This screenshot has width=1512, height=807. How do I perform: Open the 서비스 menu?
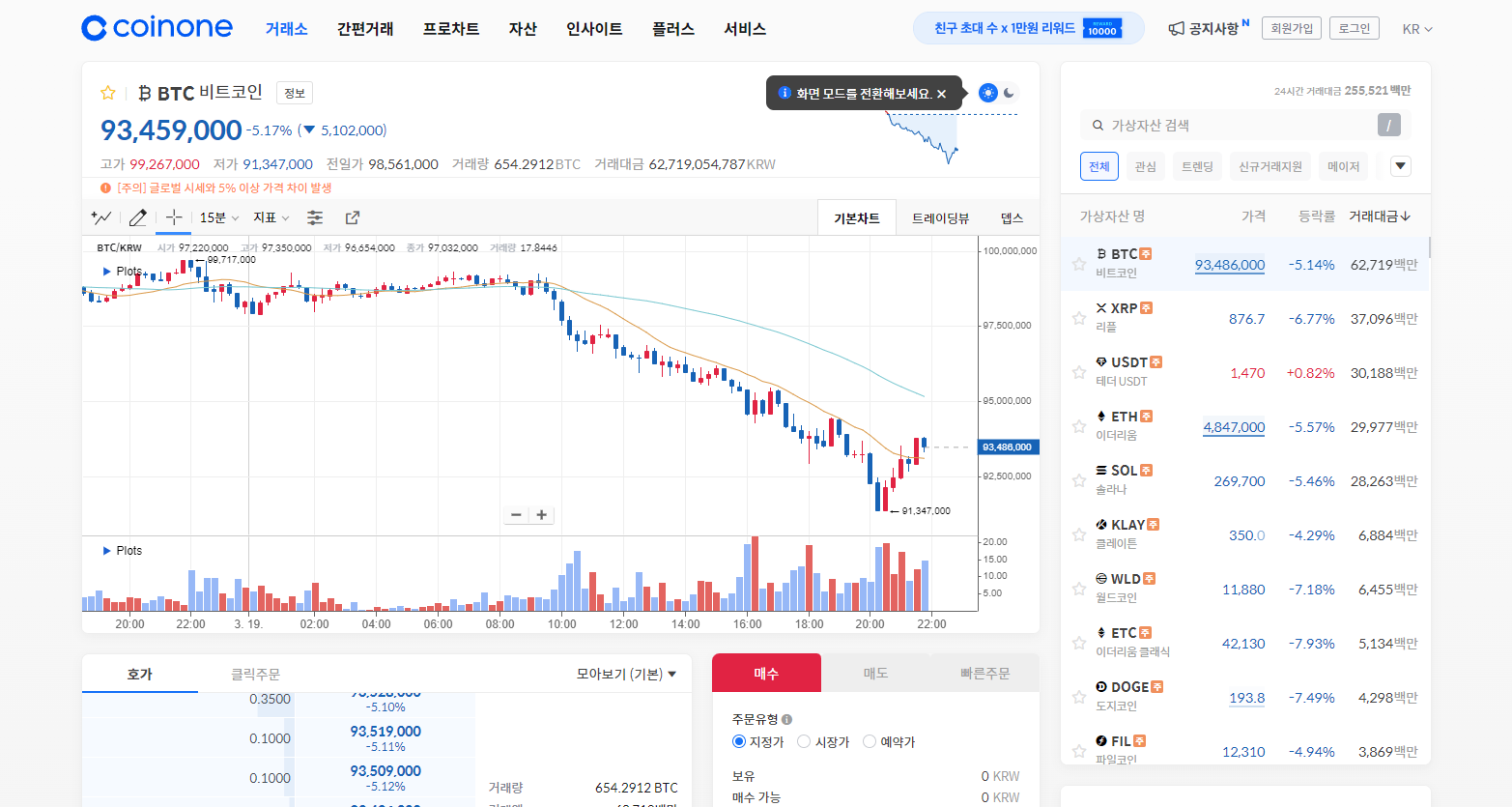(745, 29)
